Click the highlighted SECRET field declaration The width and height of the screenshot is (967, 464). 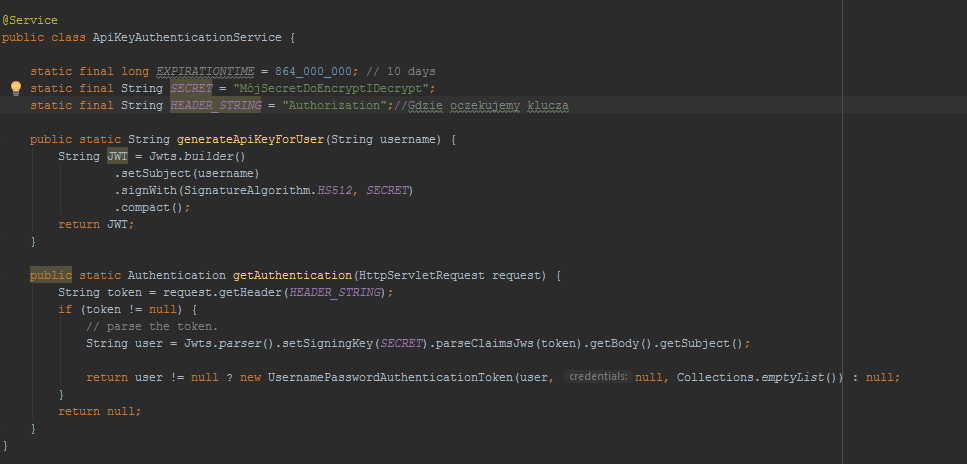pyautogui.click(x=191, y=88)
